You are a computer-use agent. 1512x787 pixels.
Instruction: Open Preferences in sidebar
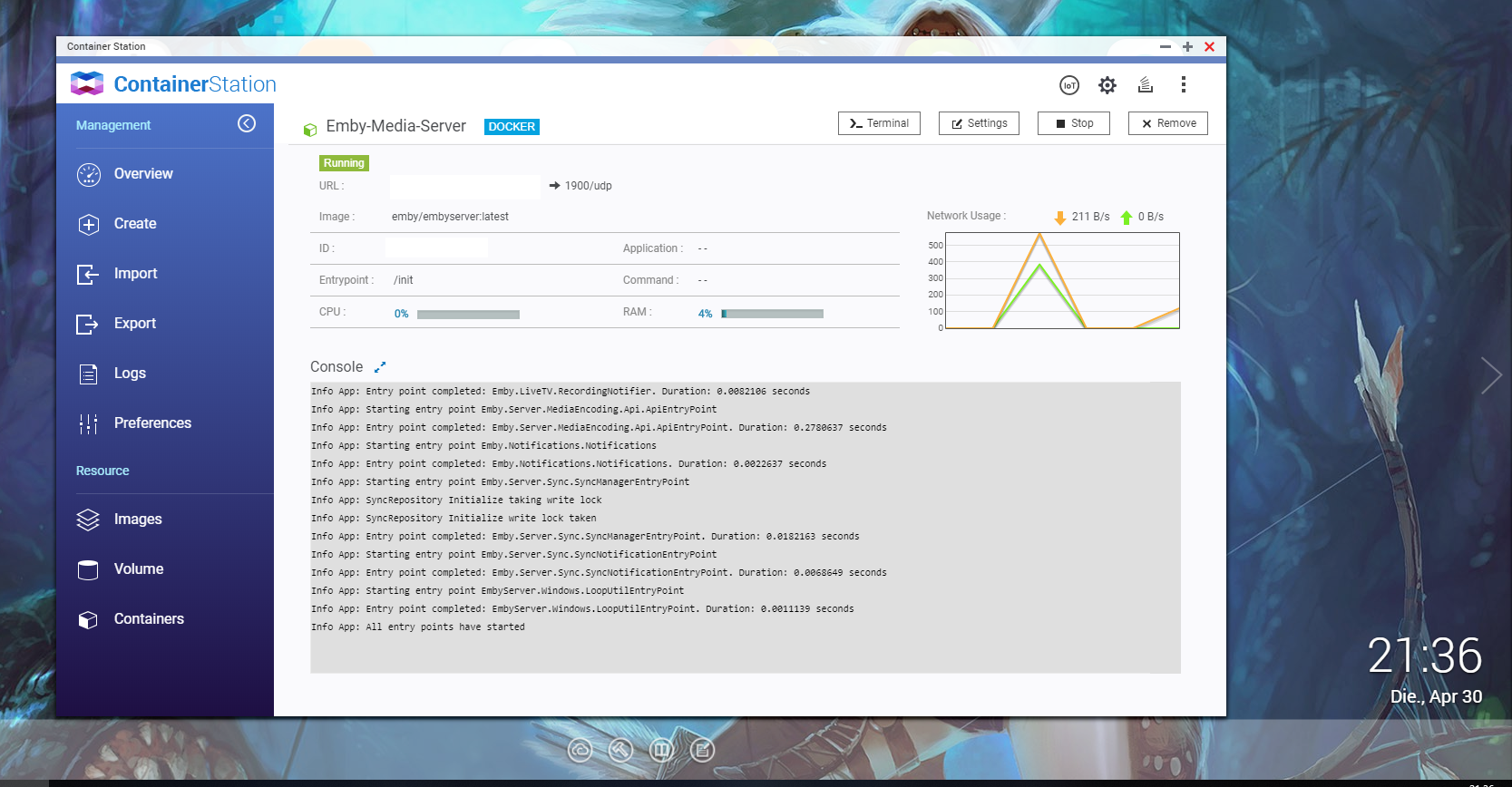[x=152, y=423]
